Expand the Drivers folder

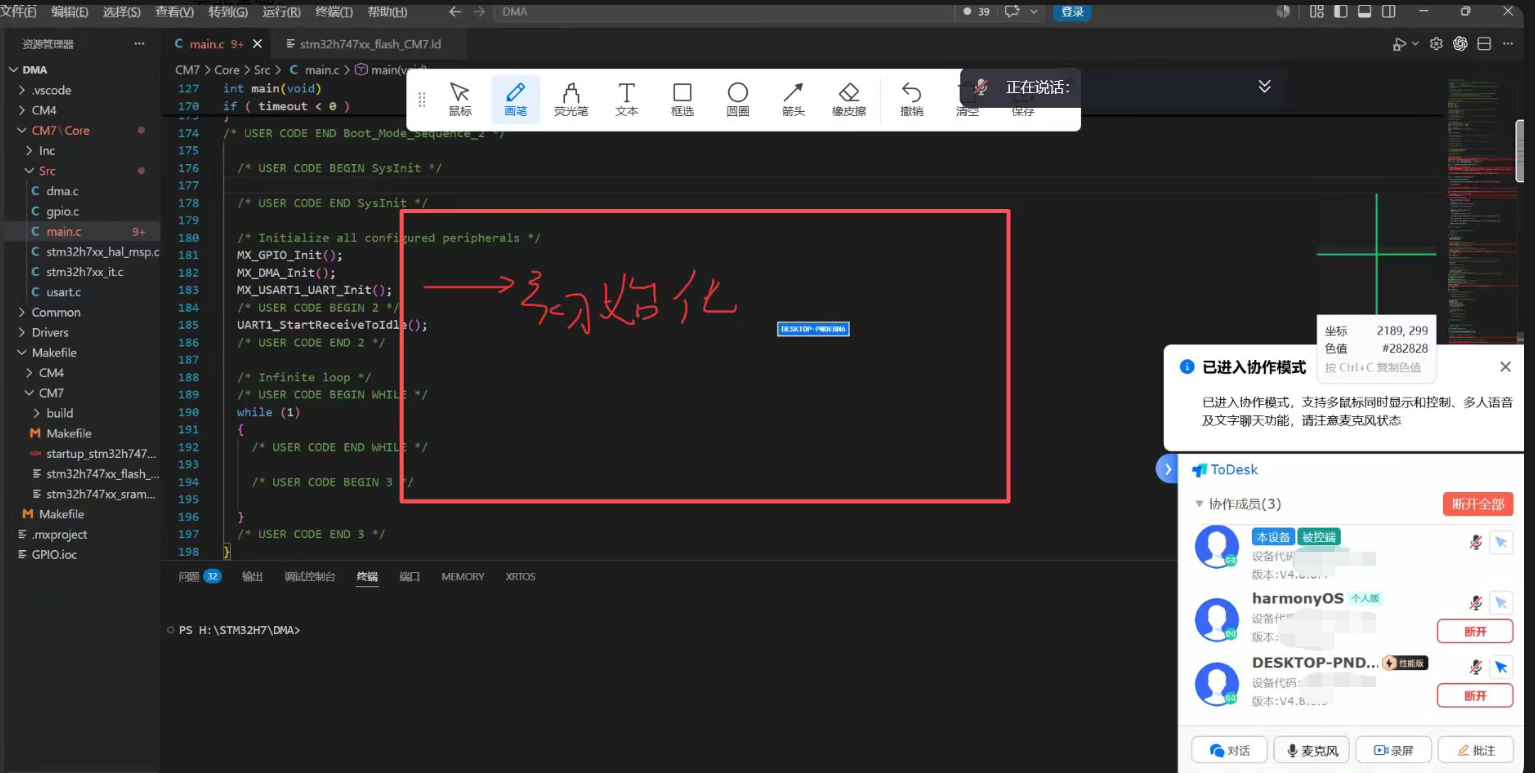click(x=50, y=332)
